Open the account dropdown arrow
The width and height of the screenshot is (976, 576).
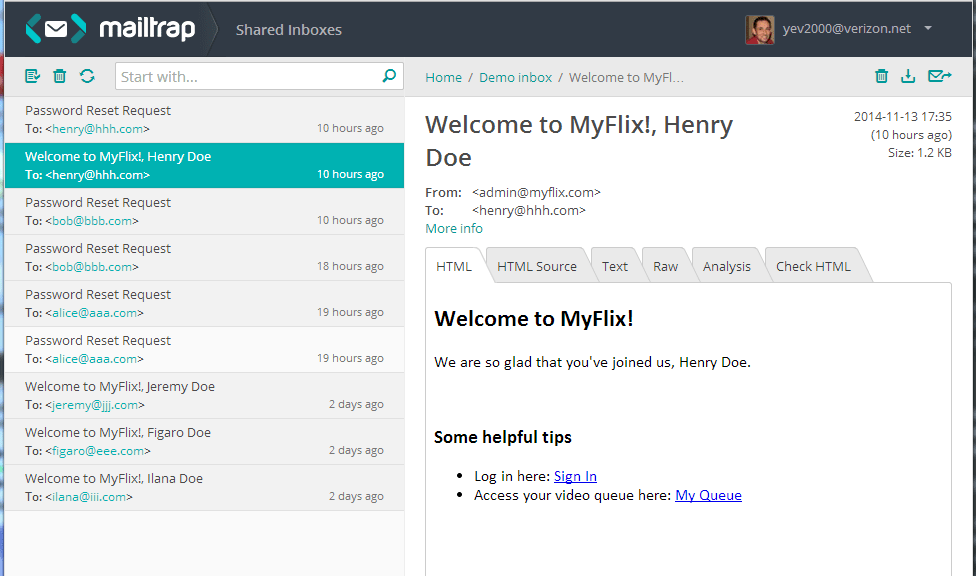pos(928,29)
